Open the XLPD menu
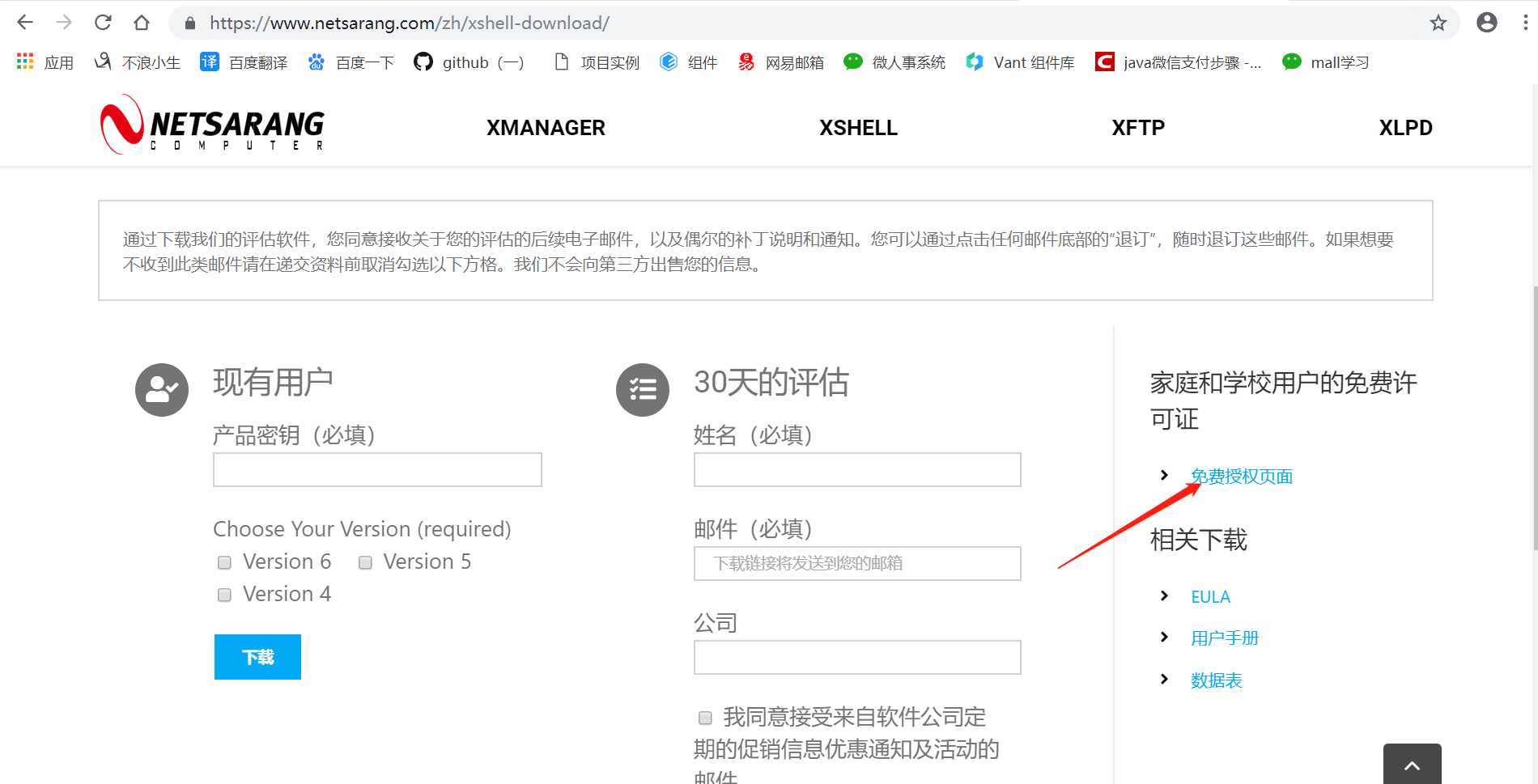This screenshot has height=784, width=1538. pyautogui.click(x=1406, y=128)
